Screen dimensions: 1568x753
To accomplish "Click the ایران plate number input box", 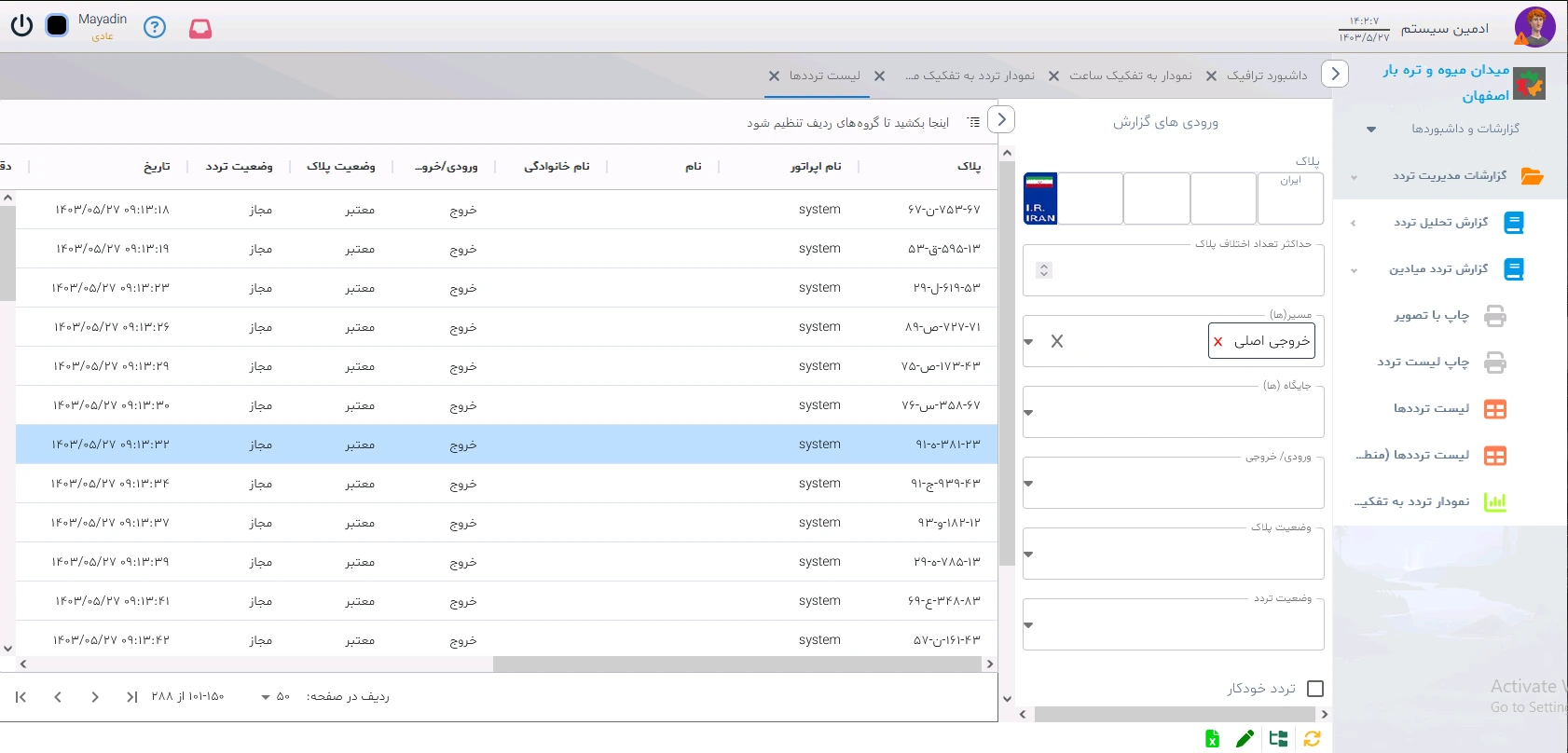I will (1290, 199).
